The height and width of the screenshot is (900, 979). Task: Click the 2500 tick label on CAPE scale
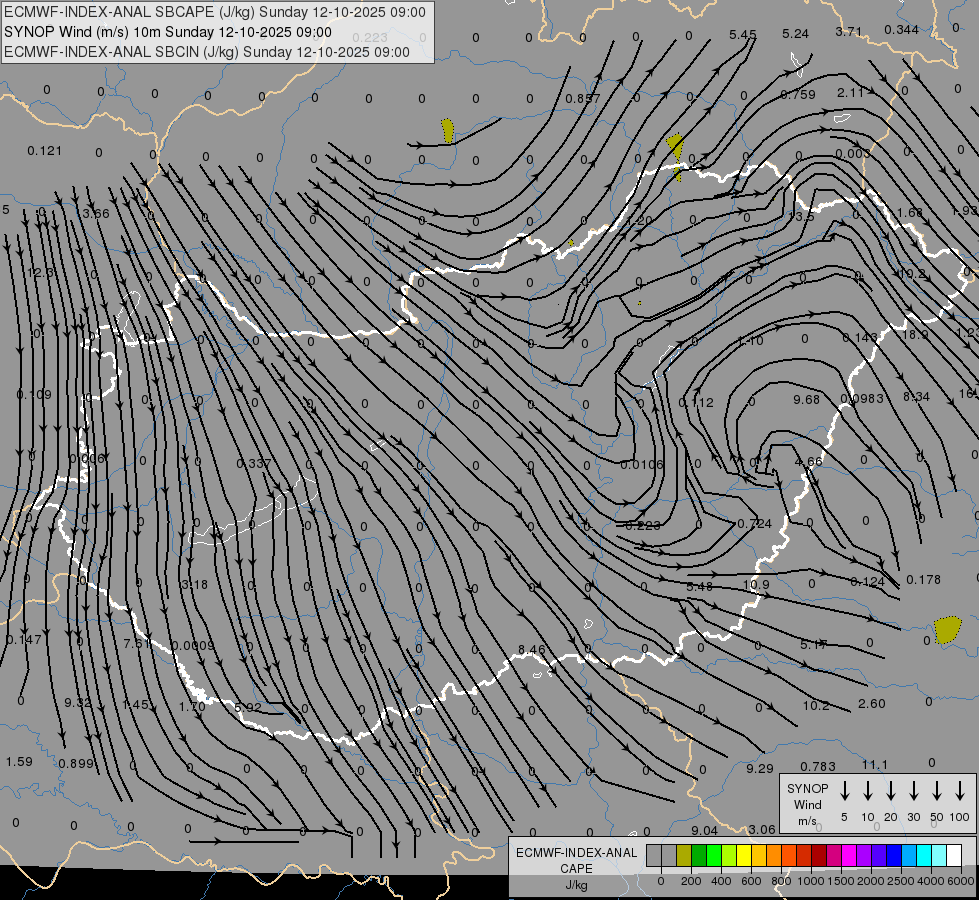point(900,881)
